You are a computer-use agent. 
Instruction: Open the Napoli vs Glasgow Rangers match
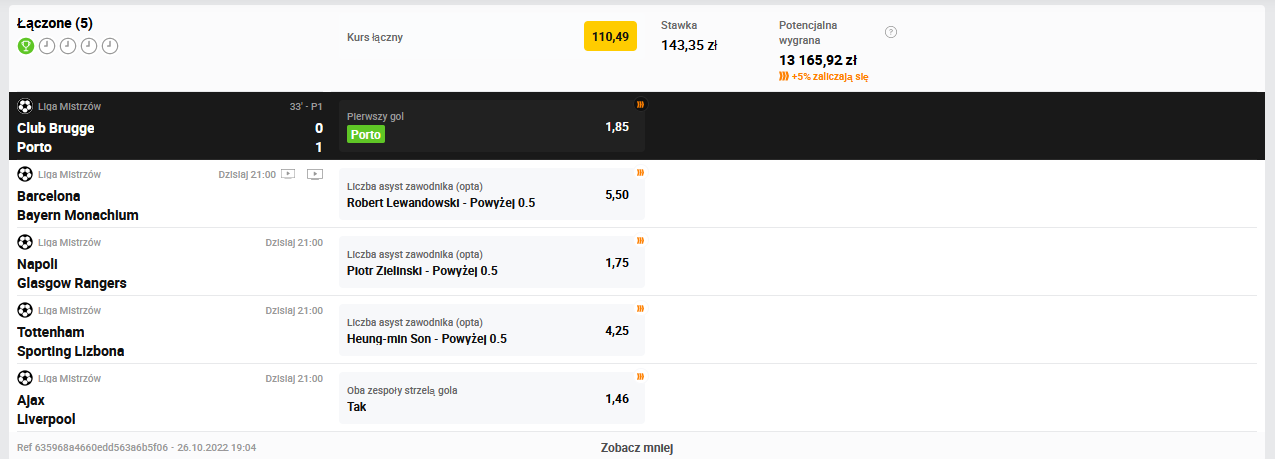pos(170,262)
